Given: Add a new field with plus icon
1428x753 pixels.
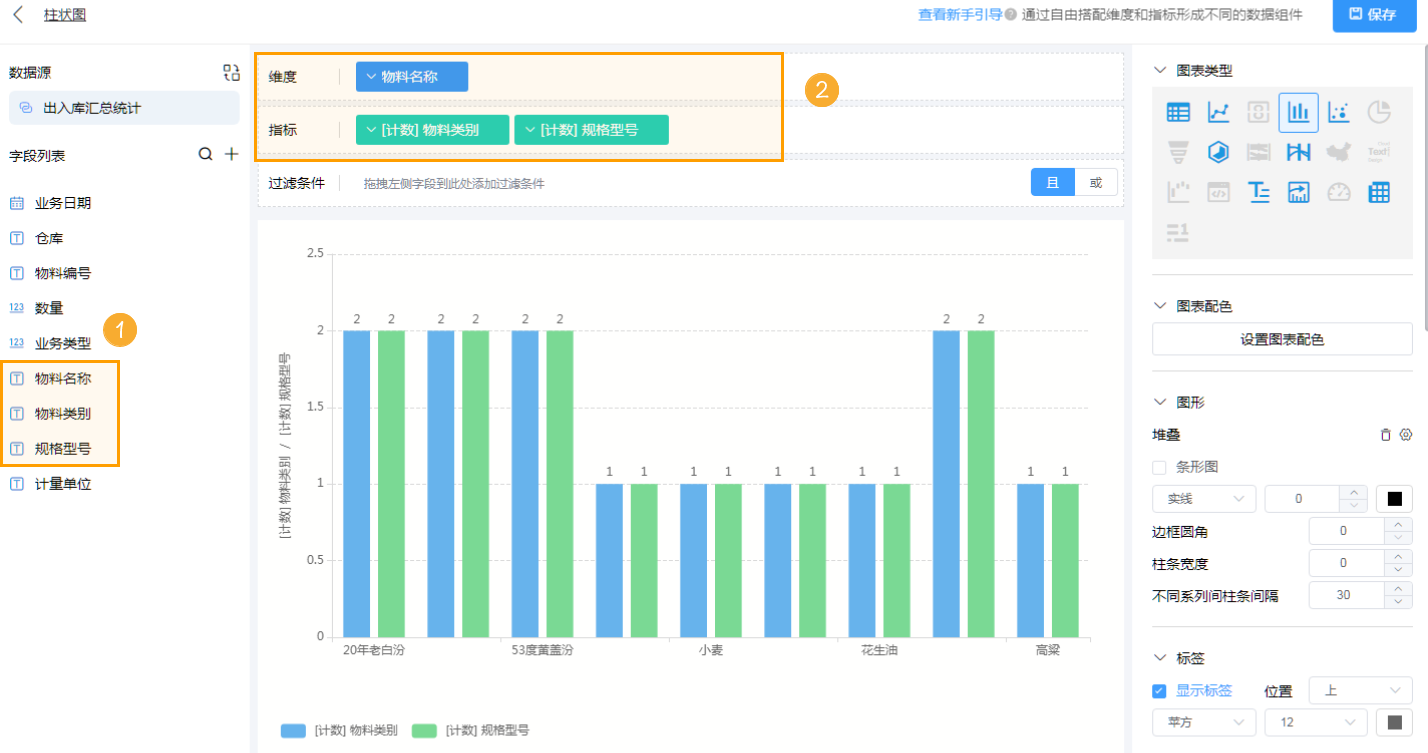Looking at the screenshot, I should point(231,155).
